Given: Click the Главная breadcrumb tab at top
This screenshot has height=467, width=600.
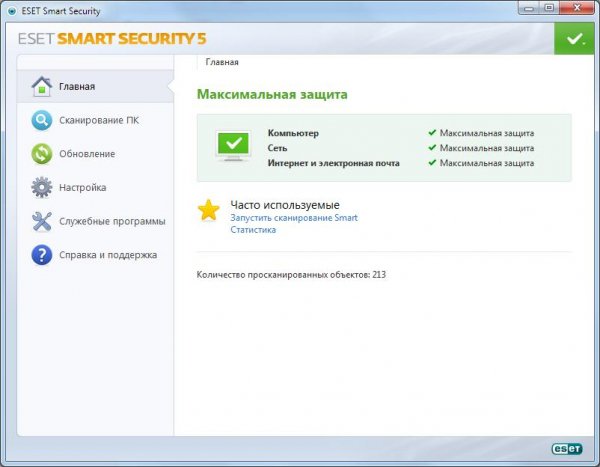Looking at the screenshot, I should tap(222, 62).
